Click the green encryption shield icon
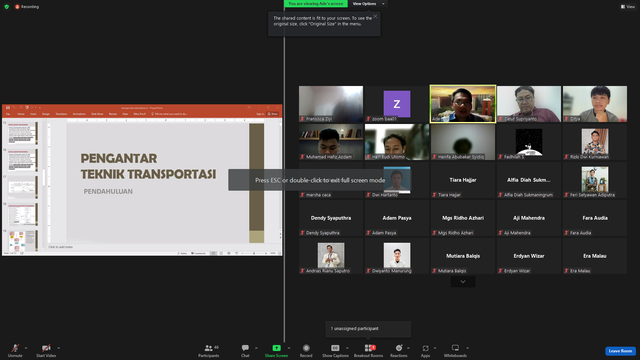The height and width of the screenshot is (360, 640). coord(7,7)
